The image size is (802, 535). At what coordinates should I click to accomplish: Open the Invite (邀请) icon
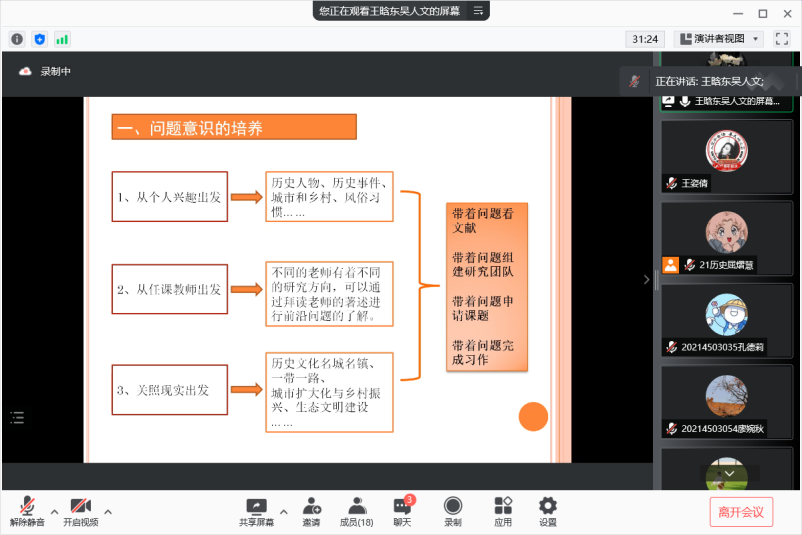[312, 511]
